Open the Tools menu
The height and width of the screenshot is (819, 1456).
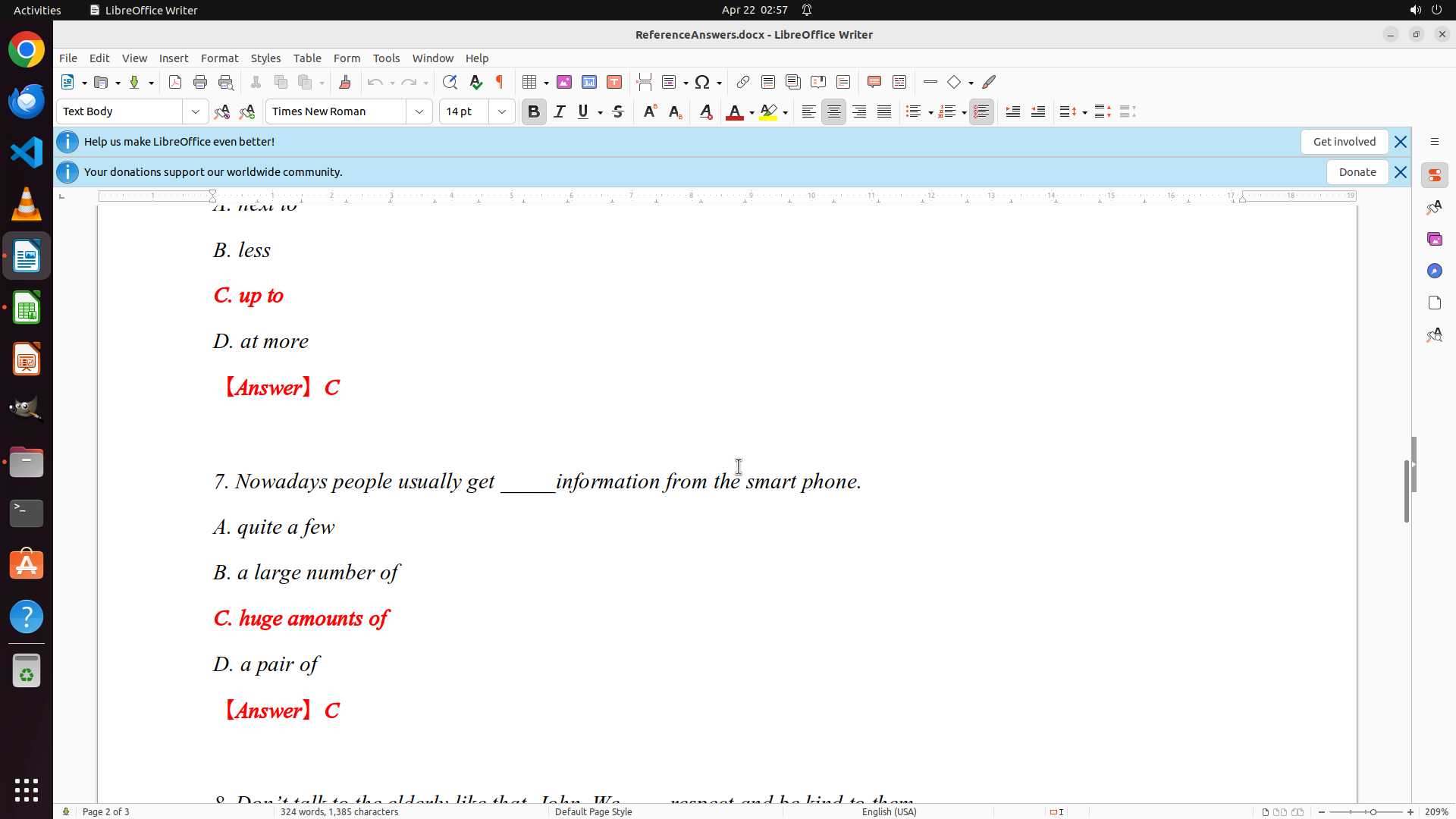(386, 58)
